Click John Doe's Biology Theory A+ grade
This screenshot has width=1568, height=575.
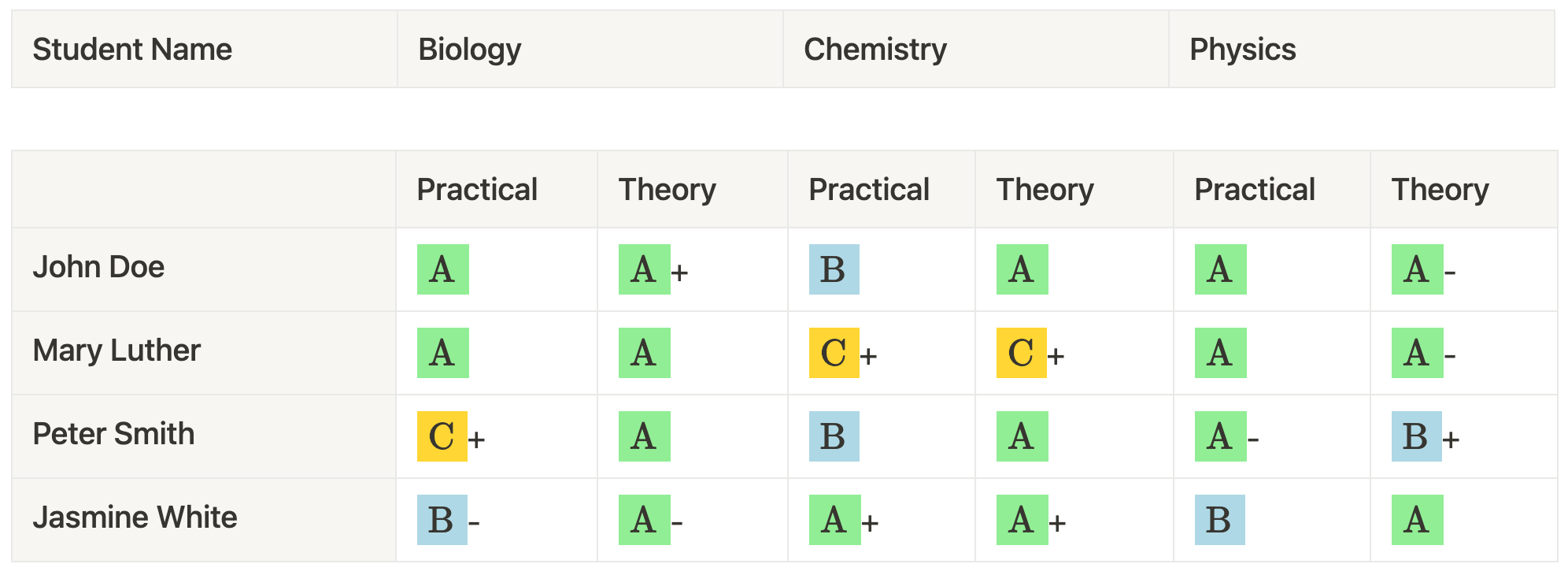pyautogui.click(x=653, y=269)
